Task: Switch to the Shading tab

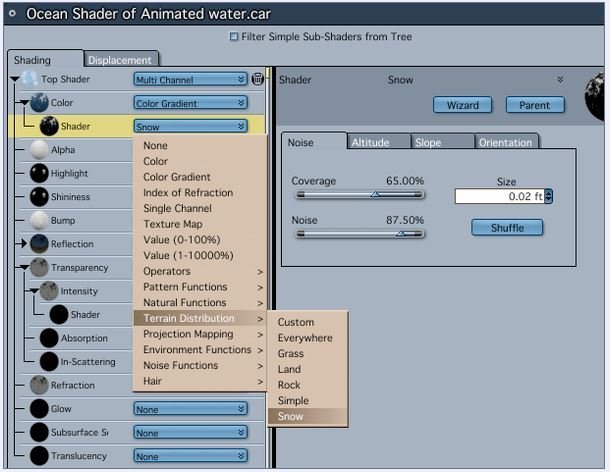Action: click(45, 60)
